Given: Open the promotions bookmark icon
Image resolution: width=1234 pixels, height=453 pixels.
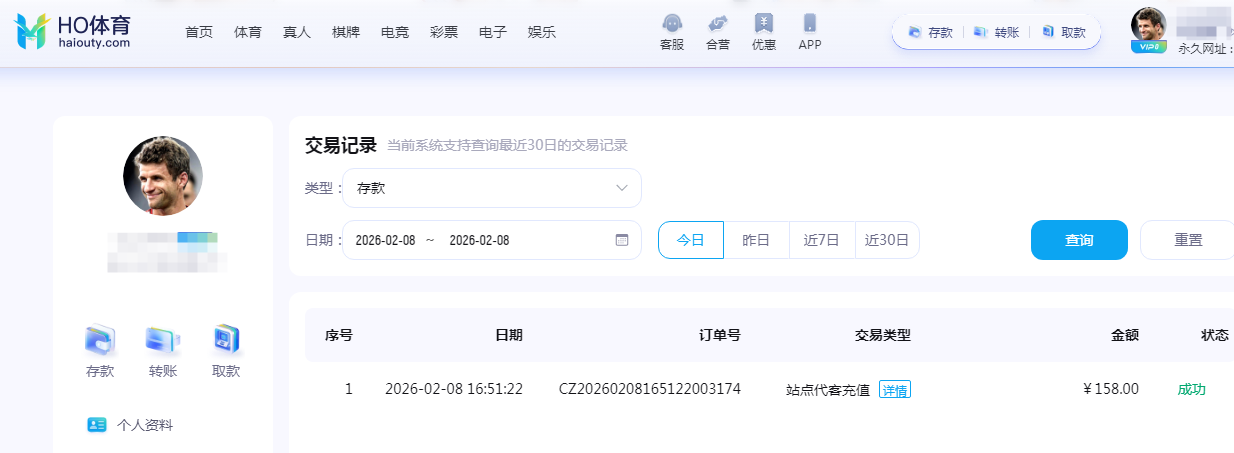Looking at the screenshot, I should 764,23.
